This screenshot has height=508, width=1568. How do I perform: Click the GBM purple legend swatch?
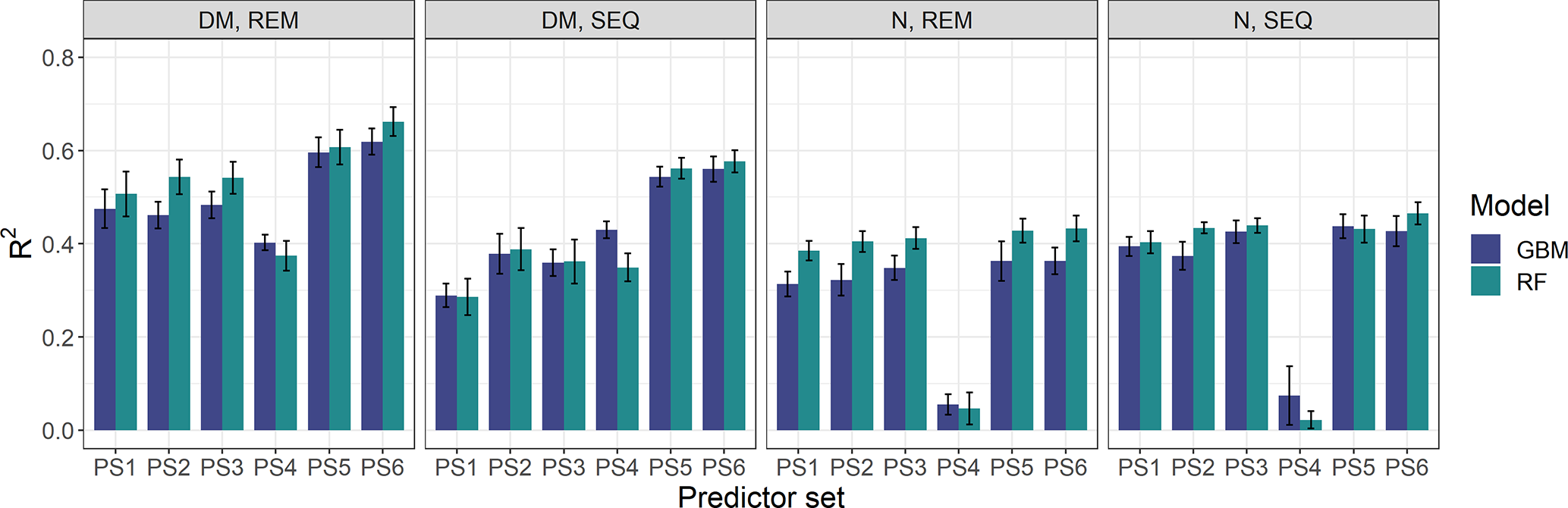1485,249
